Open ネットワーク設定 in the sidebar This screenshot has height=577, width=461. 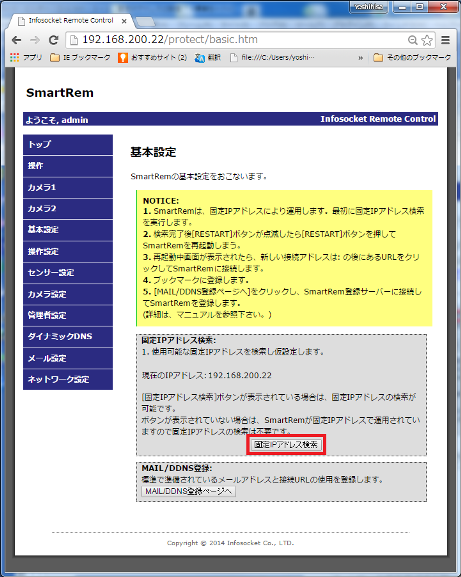pyautogui.click(x=68, y=379)
